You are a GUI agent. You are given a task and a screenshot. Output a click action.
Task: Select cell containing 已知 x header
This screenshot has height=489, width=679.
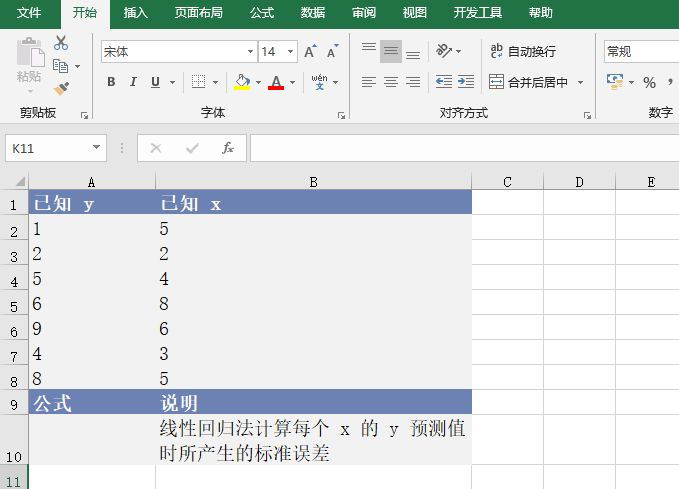[x=313, y=203]
